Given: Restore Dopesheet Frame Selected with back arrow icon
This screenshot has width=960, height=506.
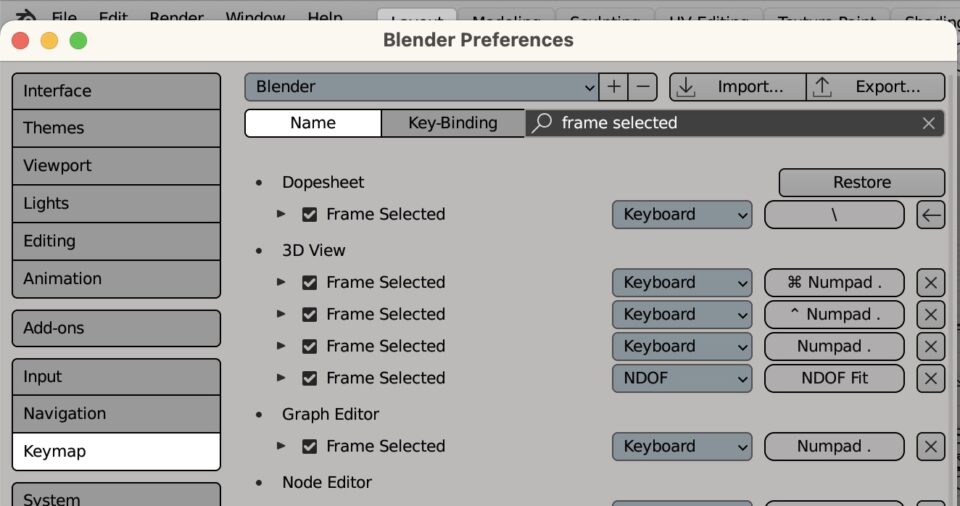Looking at the screenshot, I should [x=931, y=214].
